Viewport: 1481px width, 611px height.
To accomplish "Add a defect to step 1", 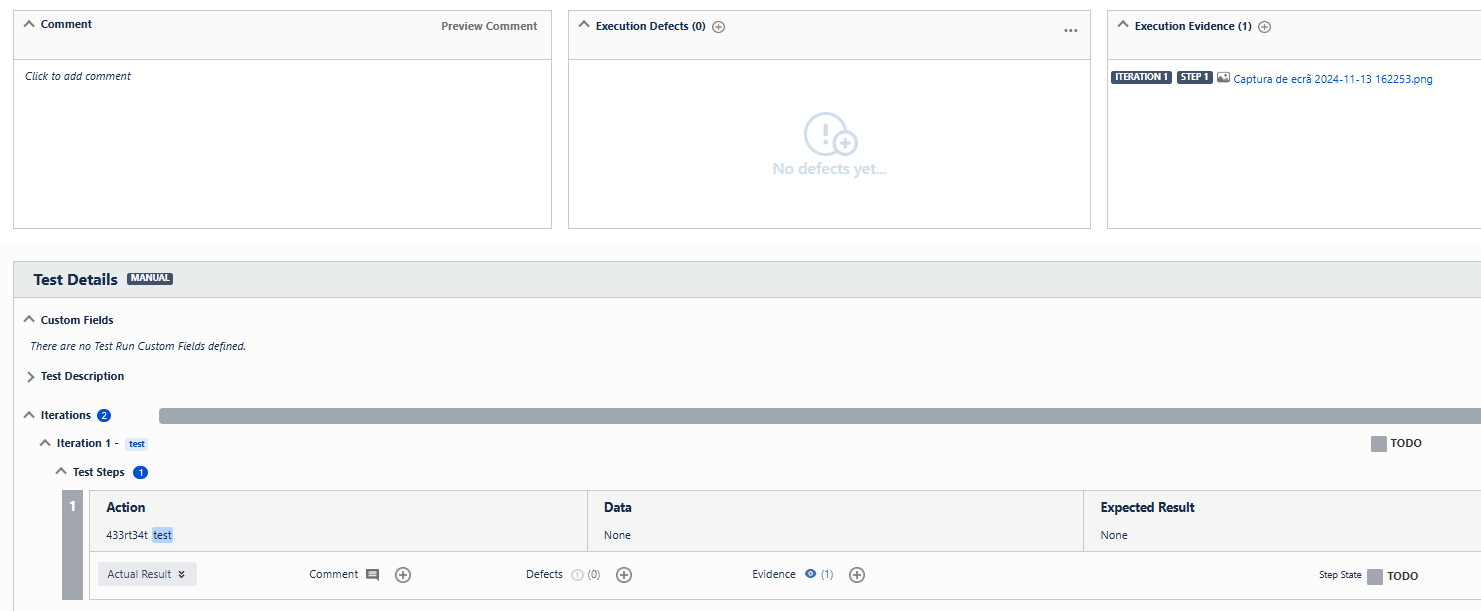I will click(x=623, y=575).
